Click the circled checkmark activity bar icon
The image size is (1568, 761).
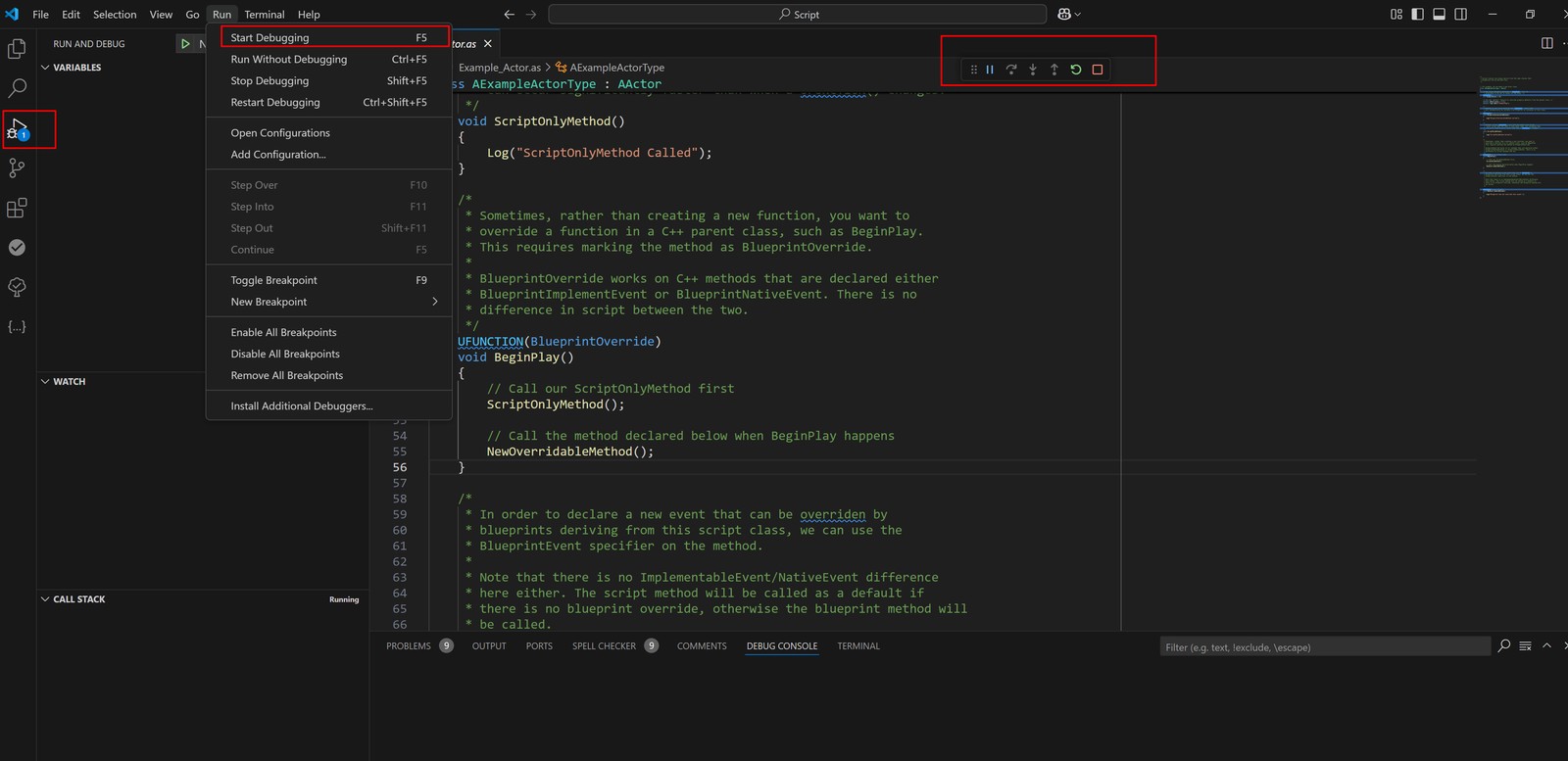[17, 248]
